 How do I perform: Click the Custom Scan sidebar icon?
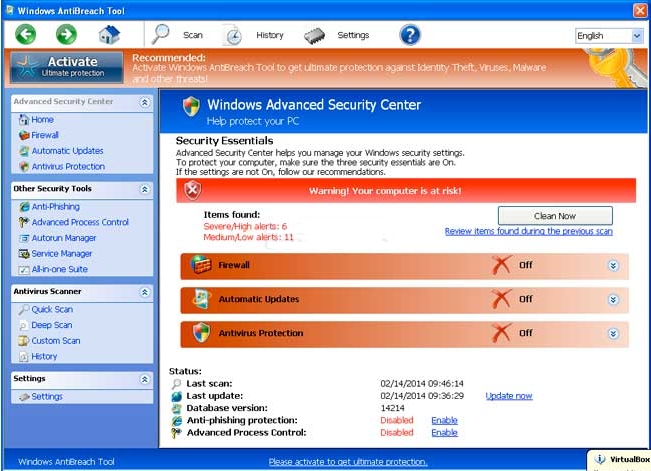tap(24, 341)
